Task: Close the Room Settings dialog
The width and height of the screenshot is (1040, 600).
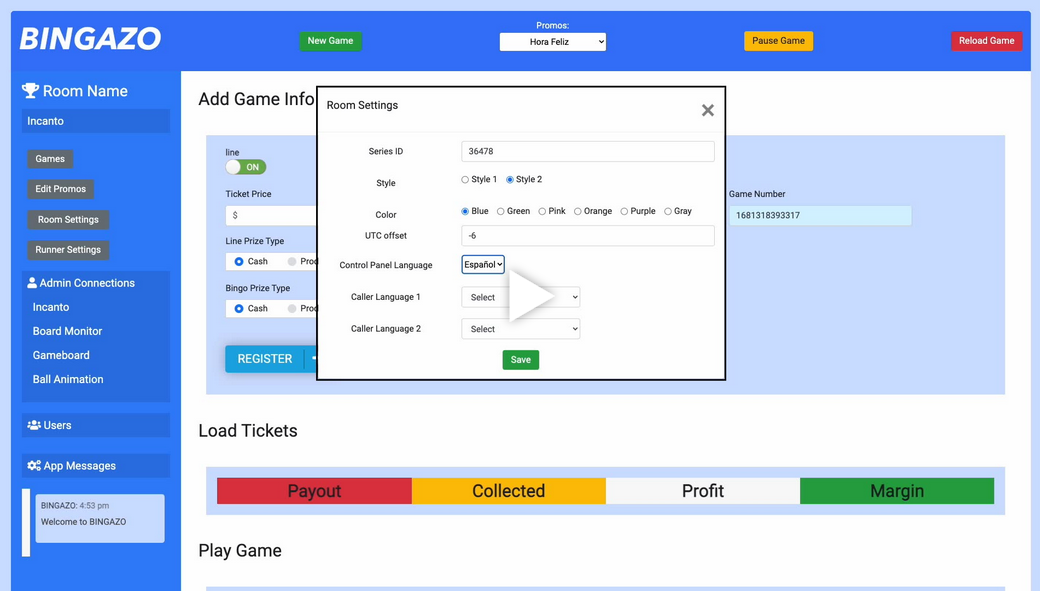Action: [x=707, y=110]
